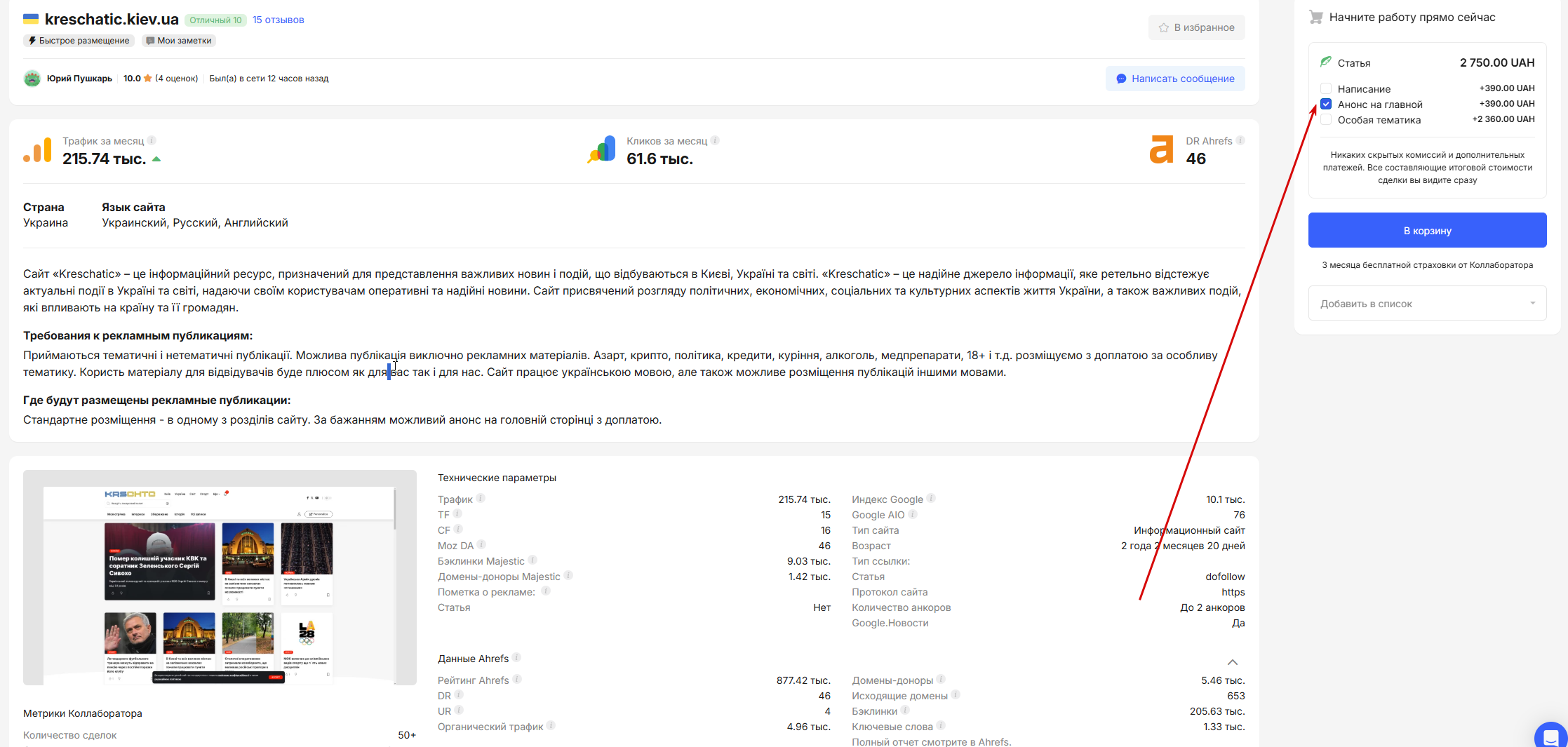This screenshot has height=747, width=1568.
Task: Click the info icon next to Ключевые слова
Action: [941, 726]
